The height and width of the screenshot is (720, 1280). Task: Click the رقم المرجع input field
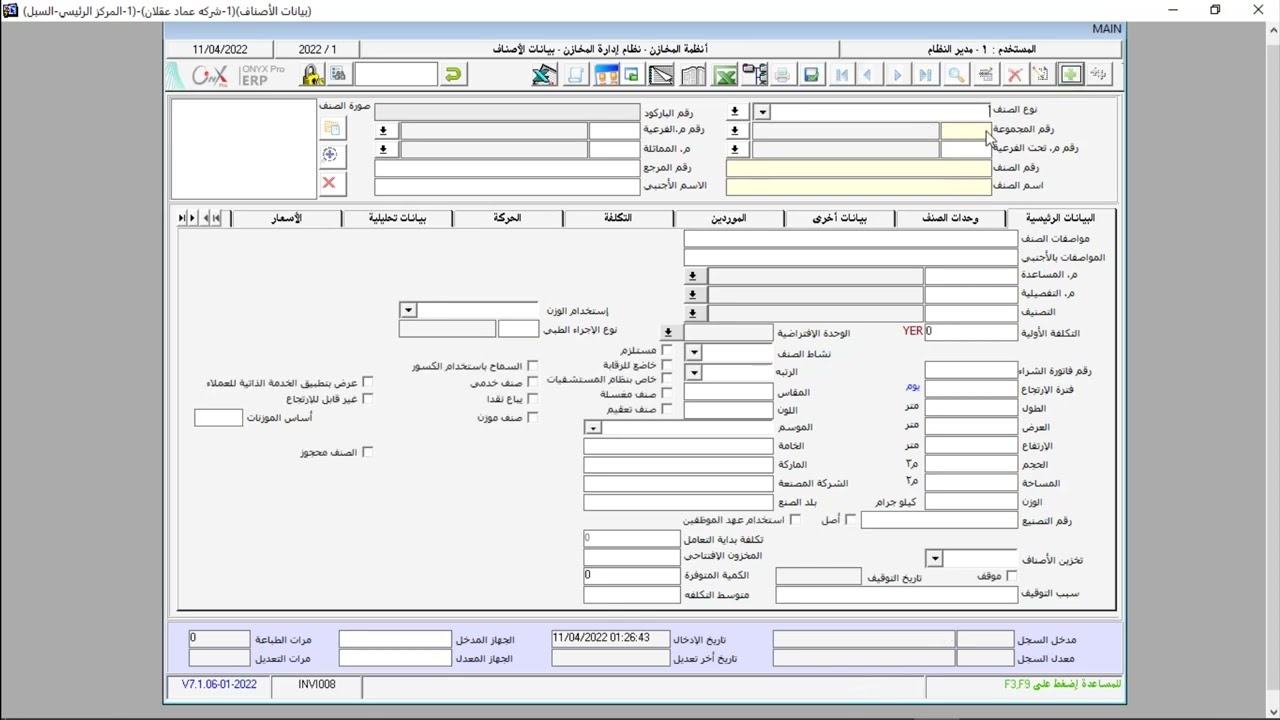[x=506, y=168]
